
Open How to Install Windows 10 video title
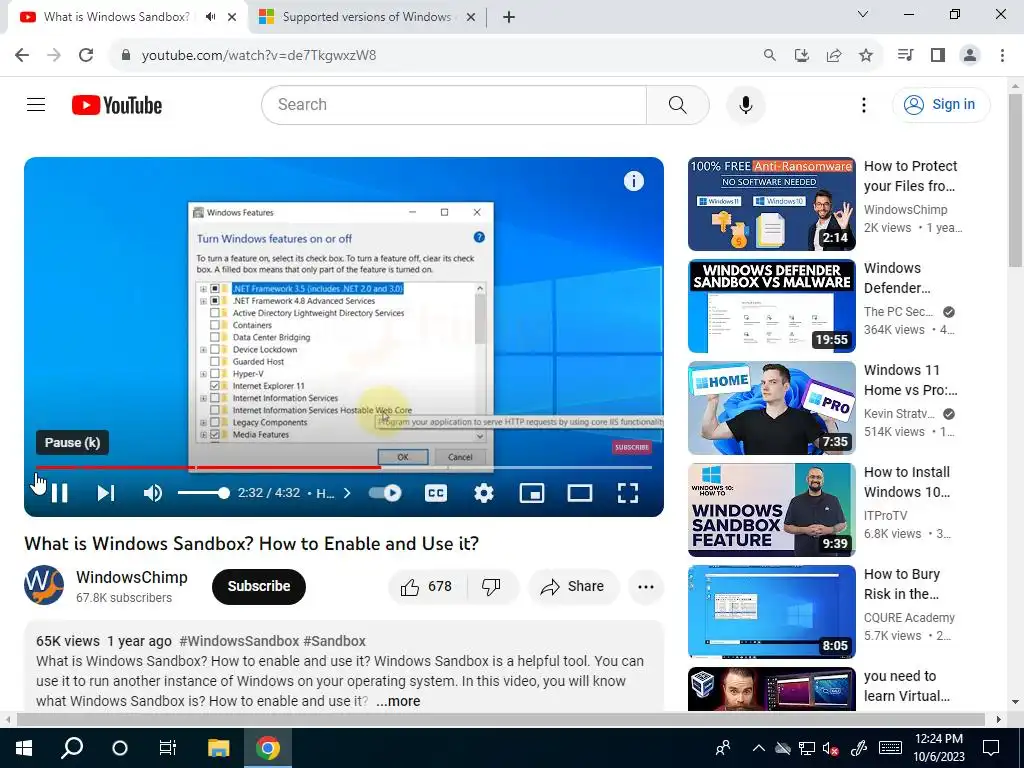tap(907, 482)
